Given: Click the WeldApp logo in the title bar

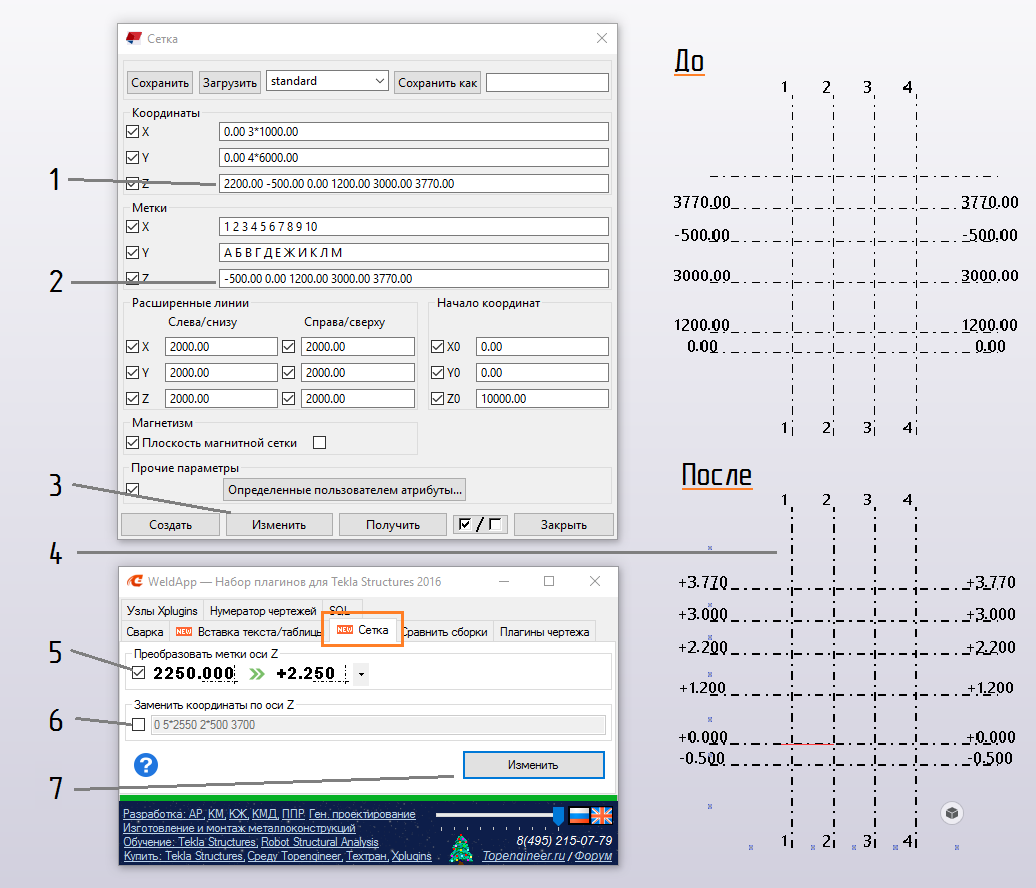Looking at the screenshot, I should [x=134, y=581].
